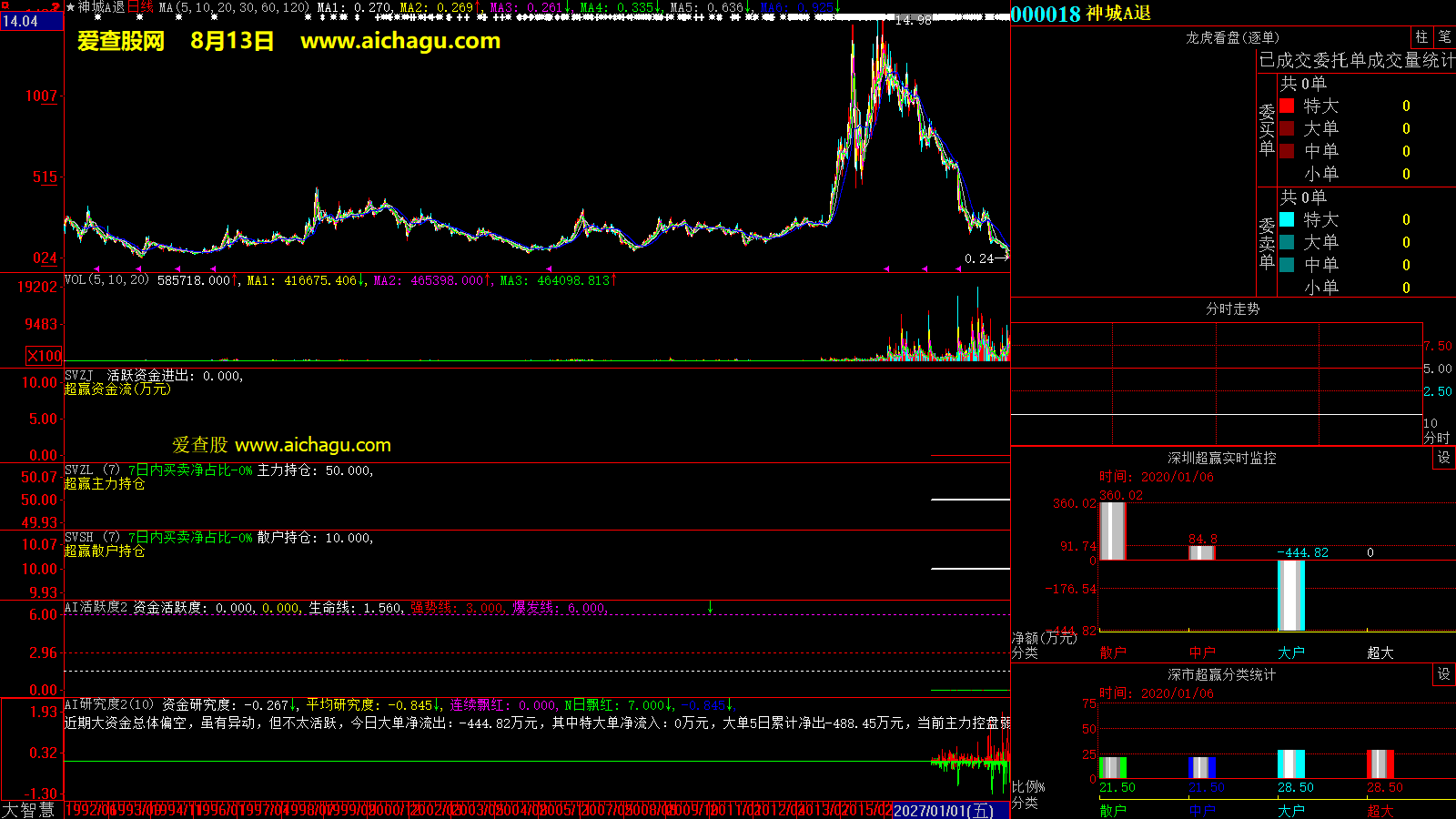Click the star icon before 神城A退

(x=71, y=7)
